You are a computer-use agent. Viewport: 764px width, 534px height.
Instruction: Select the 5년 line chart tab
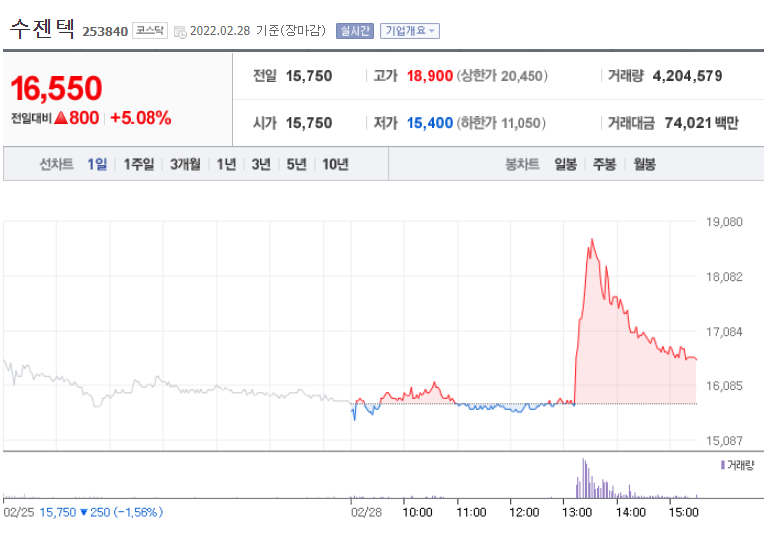point(296,164)
